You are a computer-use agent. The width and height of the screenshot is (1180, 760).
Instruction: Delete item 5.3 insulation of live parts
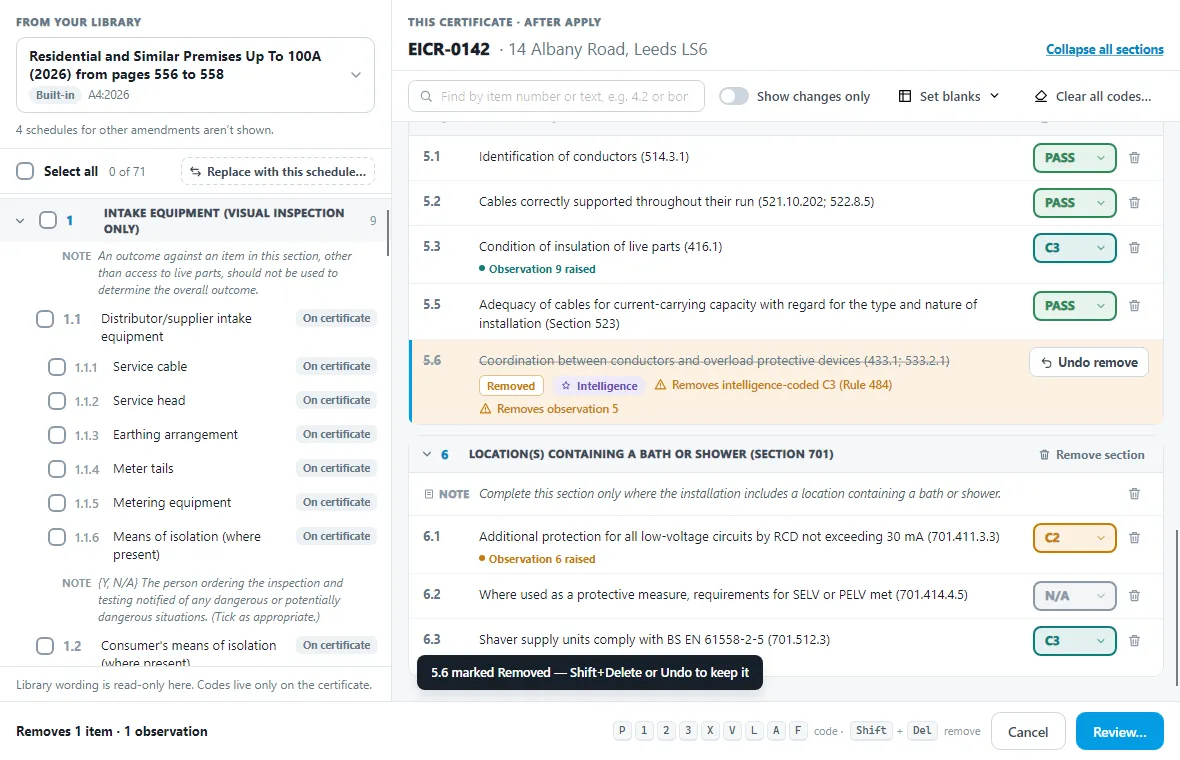click(1134, 248)
